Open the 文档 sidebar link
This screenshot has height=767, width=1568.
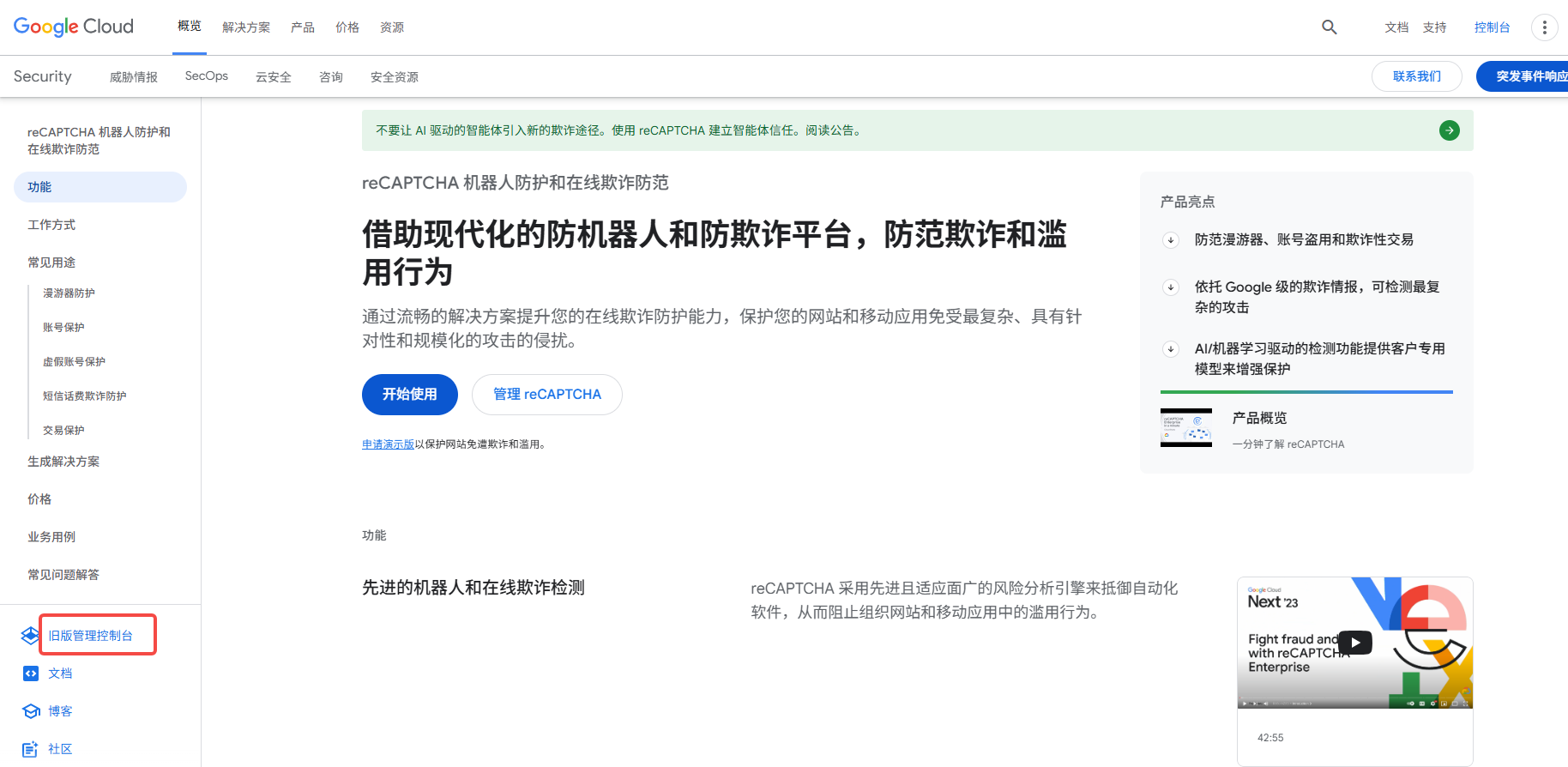[x=60, y=673]
